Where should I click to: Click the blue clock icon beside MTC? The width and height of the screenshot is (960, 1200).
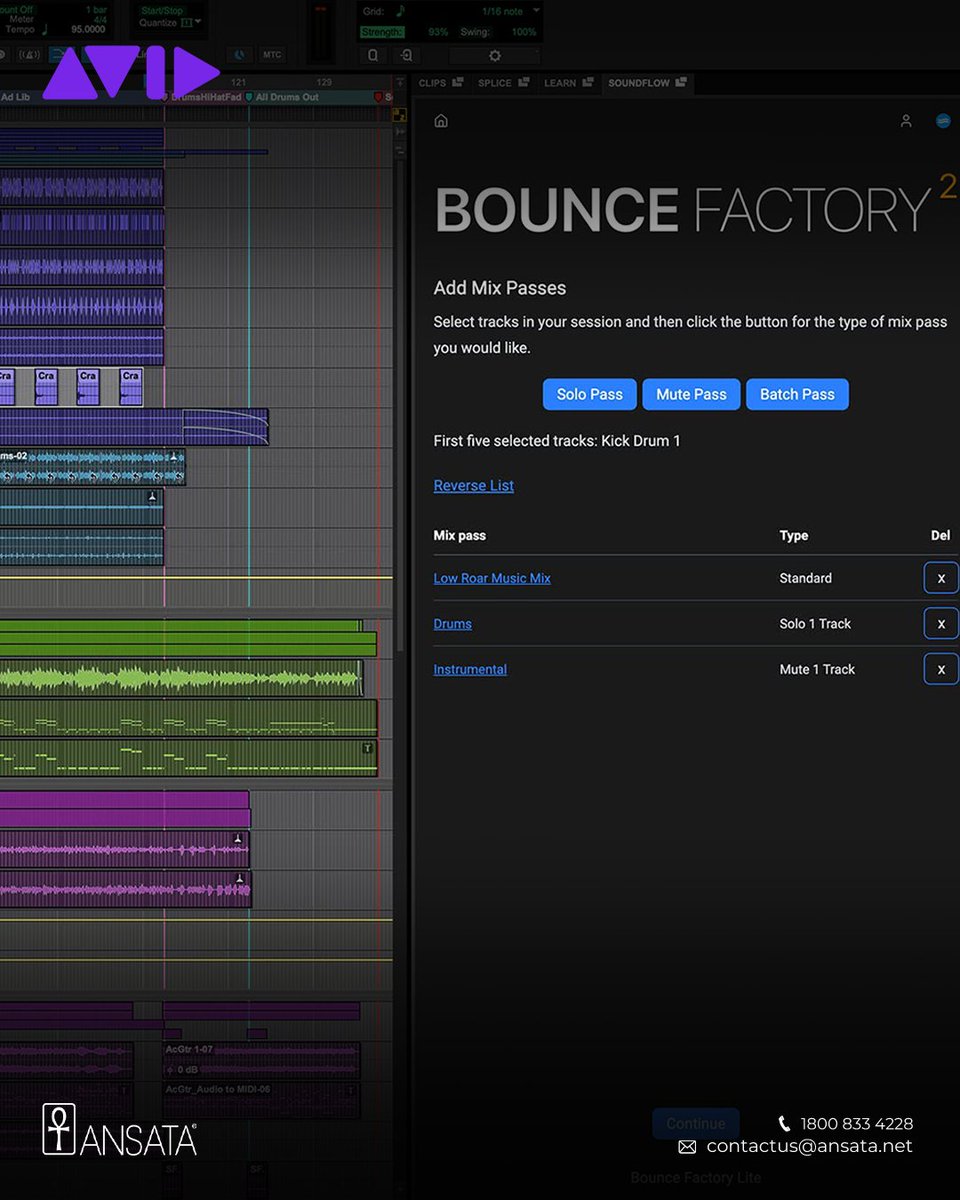coord(240,55)
